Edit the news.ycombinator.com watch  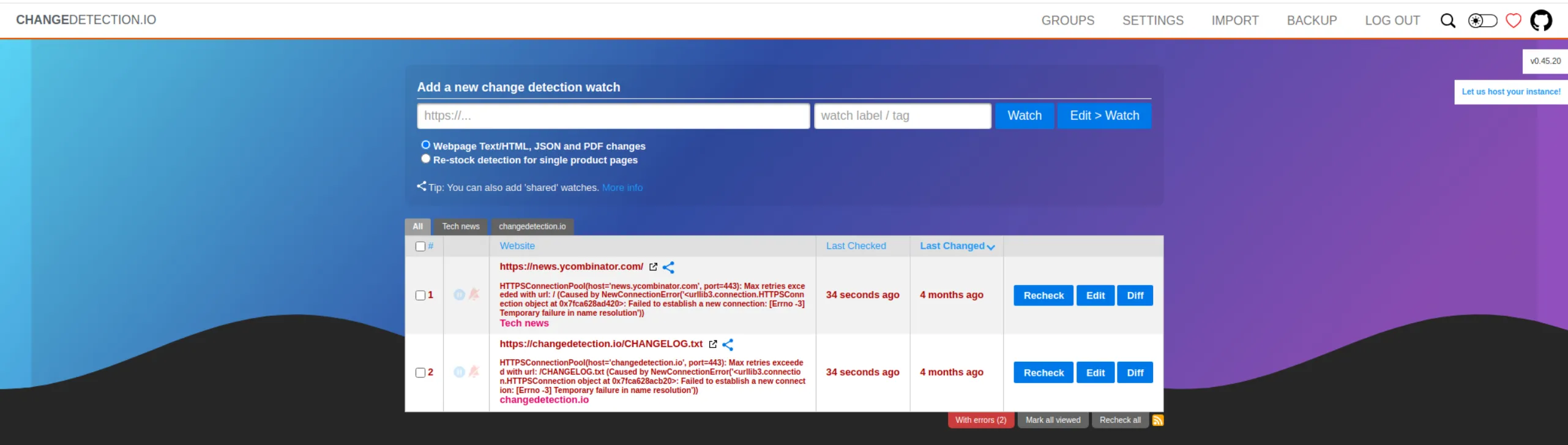pos(1095,295)
